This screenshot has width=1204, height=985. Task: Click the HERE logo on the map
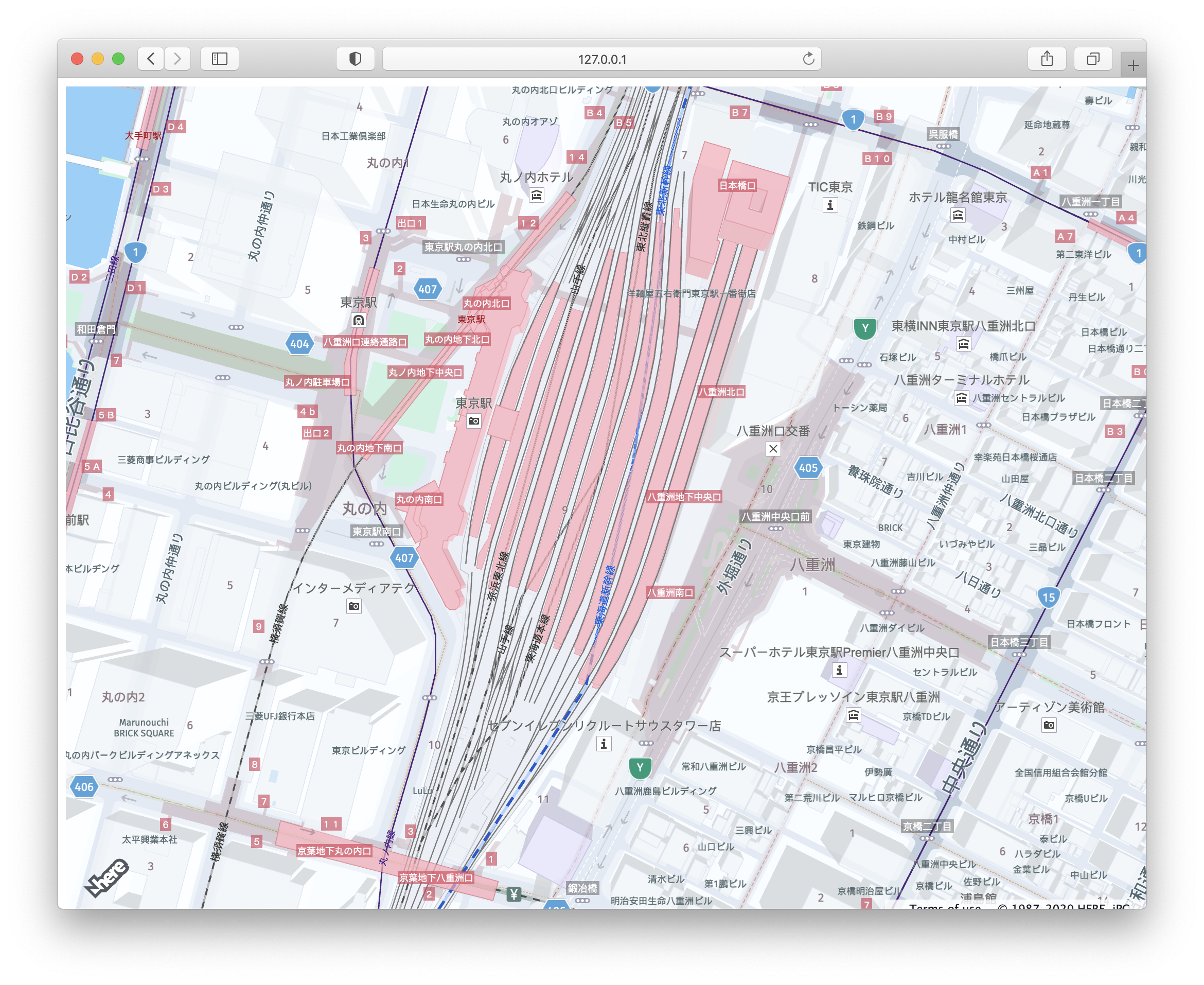click(x=107, y=877)
